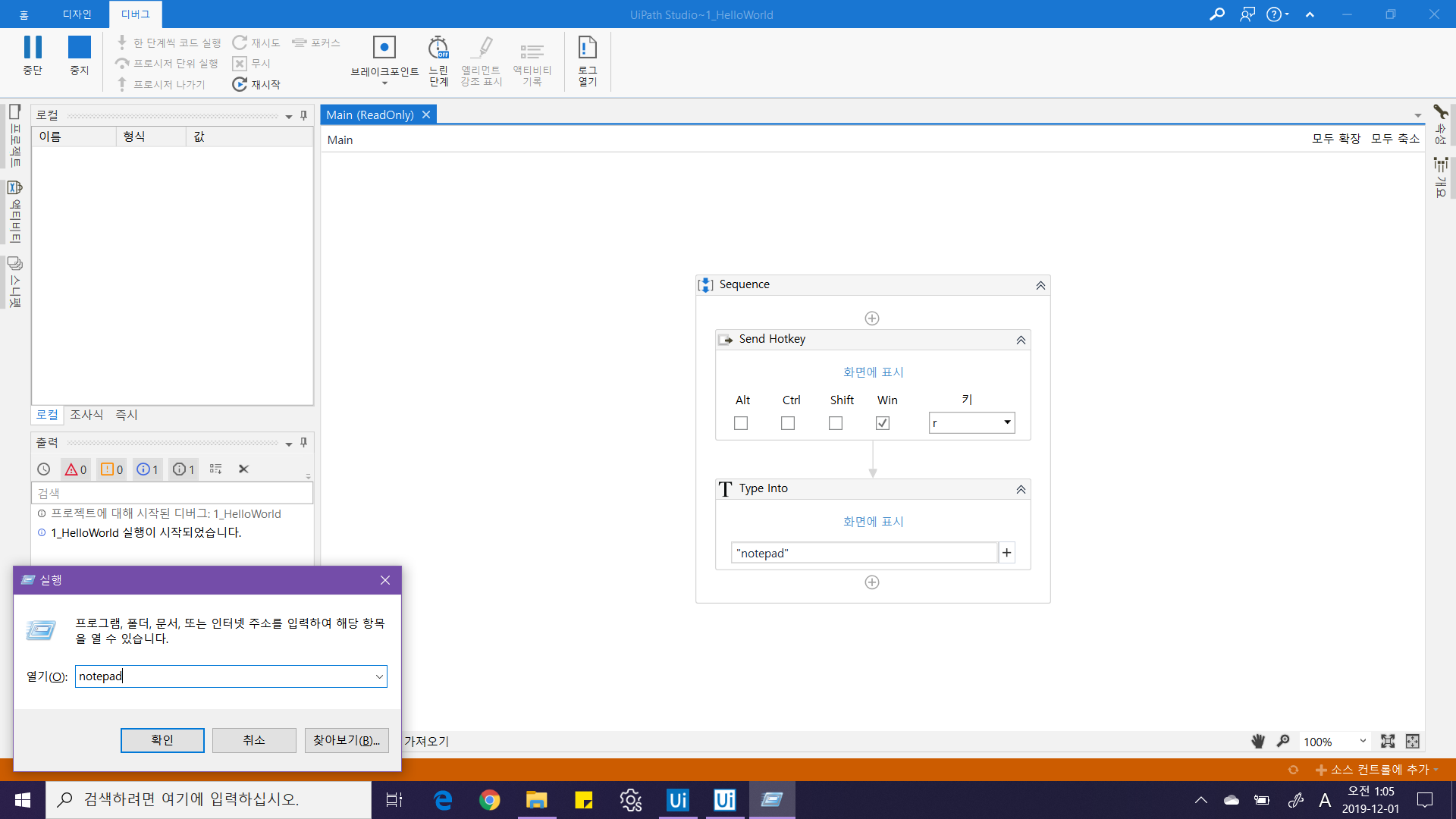Enable the Alt modifier checkbox
This screenshot has height=819, width=1456.
(x=741, y=423)
